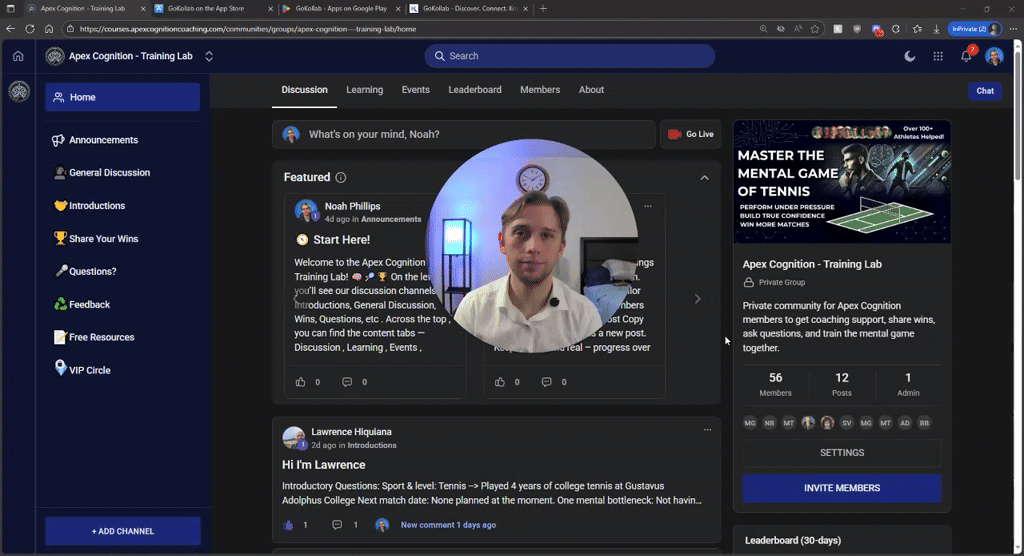
Task: Click the Master the Mental Game banner
Action: 842,182
